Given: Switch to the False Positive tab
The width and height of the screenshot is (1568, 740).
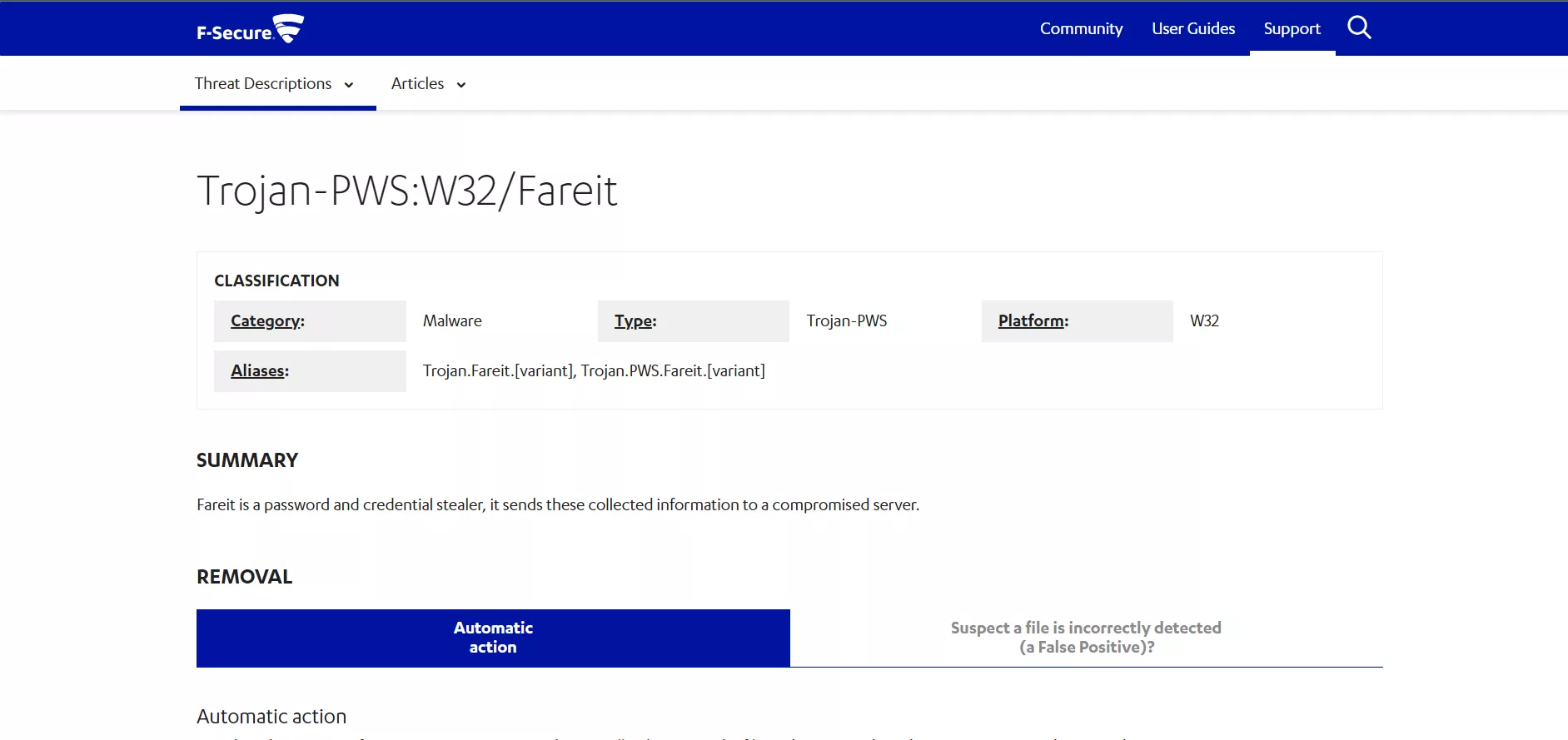Looking at the screenshot, I should coord(1086,638).
